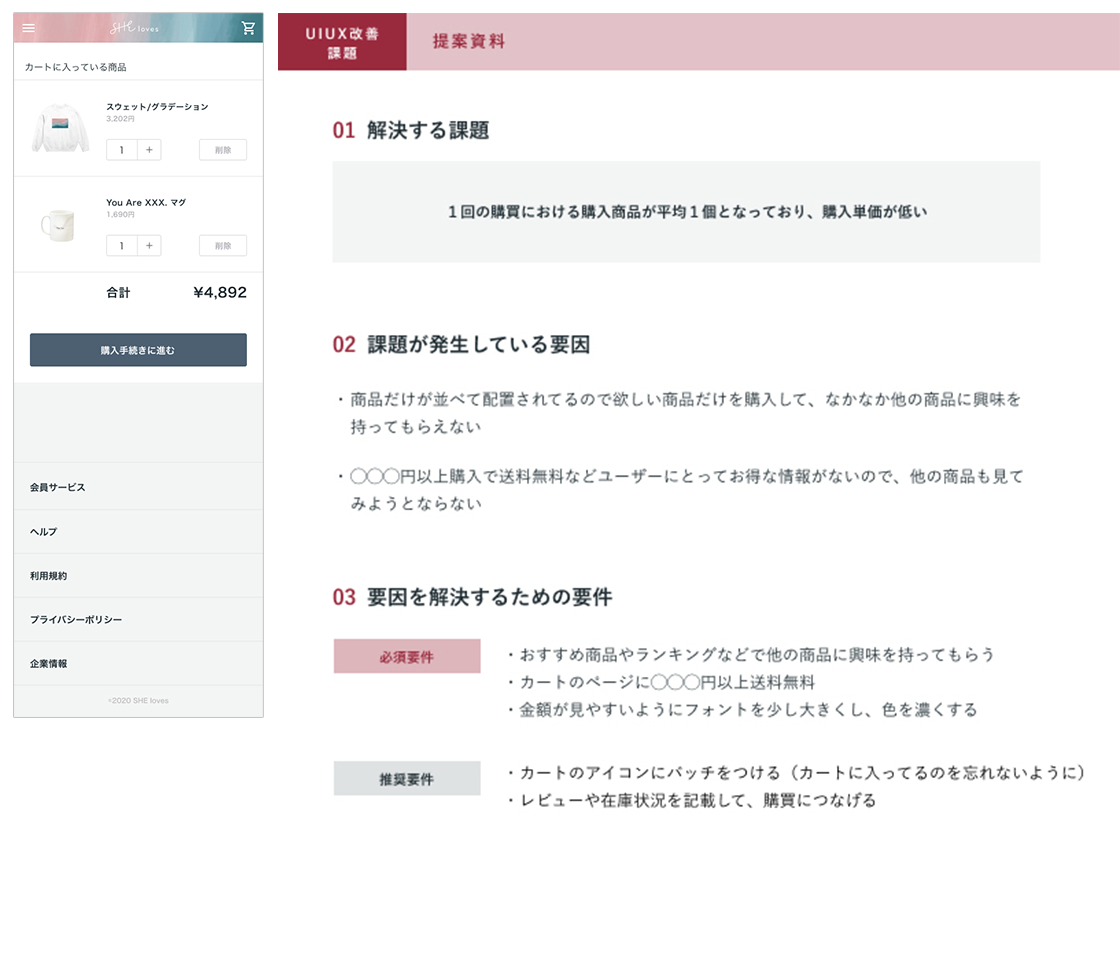Open ヘルプ in the footer menu
The height and width of the screenshot is (959, 1120).
[44, 531]
